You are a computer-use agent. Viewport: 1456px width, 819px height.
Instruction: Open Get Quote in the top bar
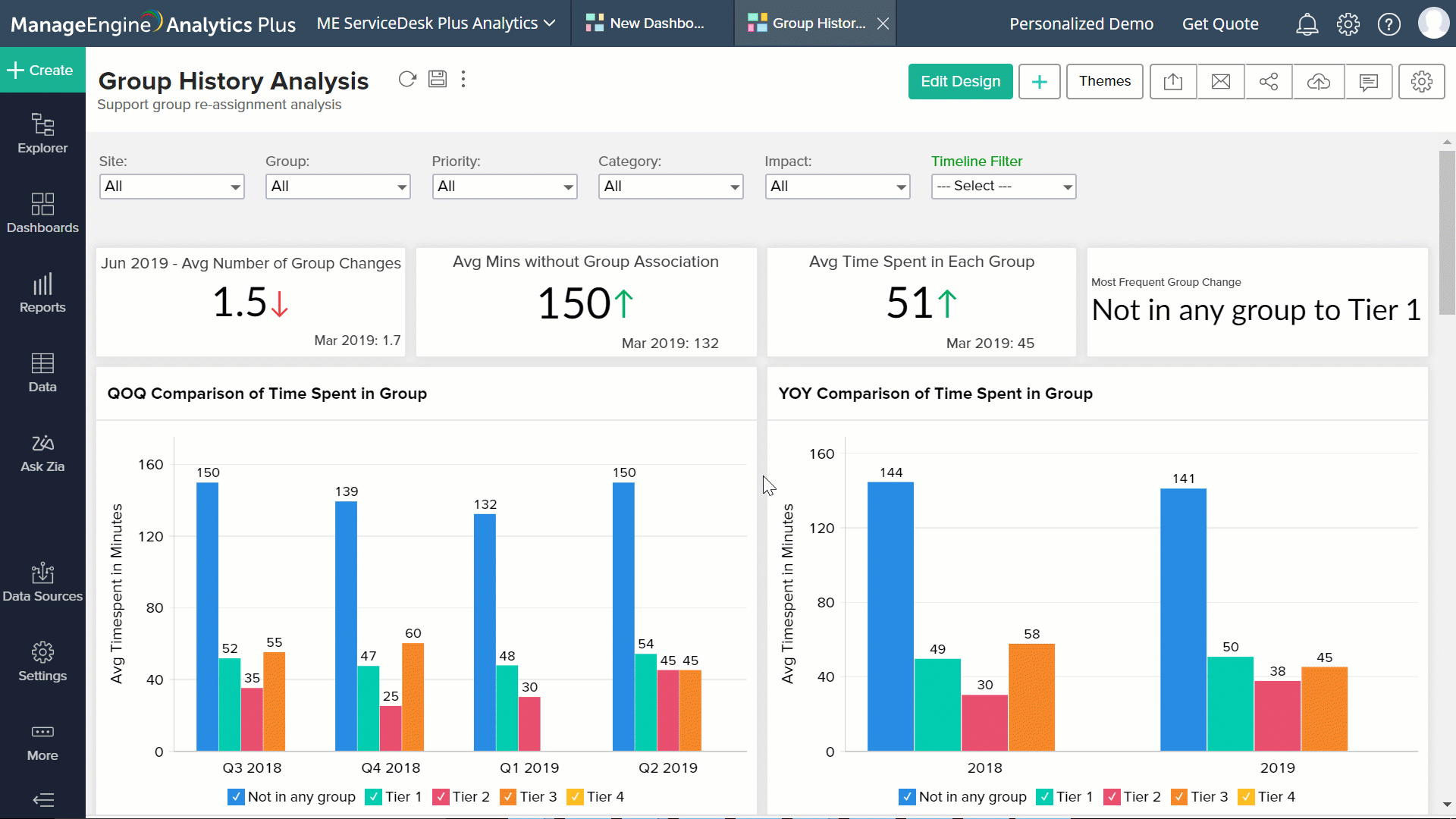coord(1220,24)
